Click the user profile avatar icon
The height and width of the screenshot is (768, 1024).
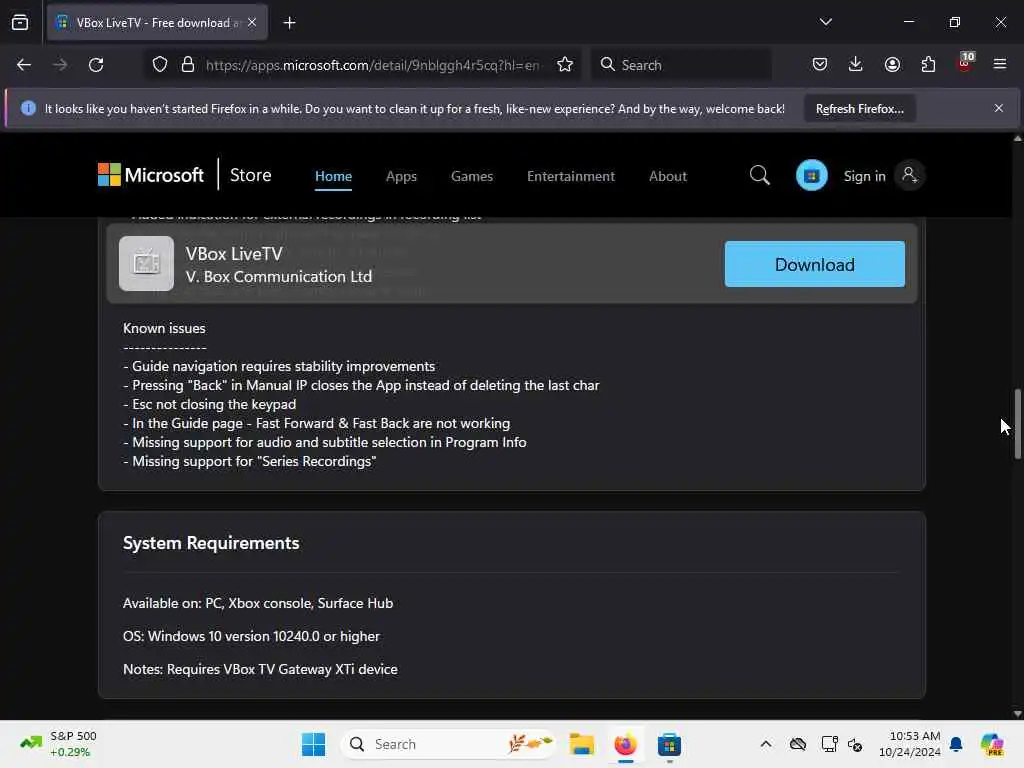pyautogui.click(x=909, y=175)
